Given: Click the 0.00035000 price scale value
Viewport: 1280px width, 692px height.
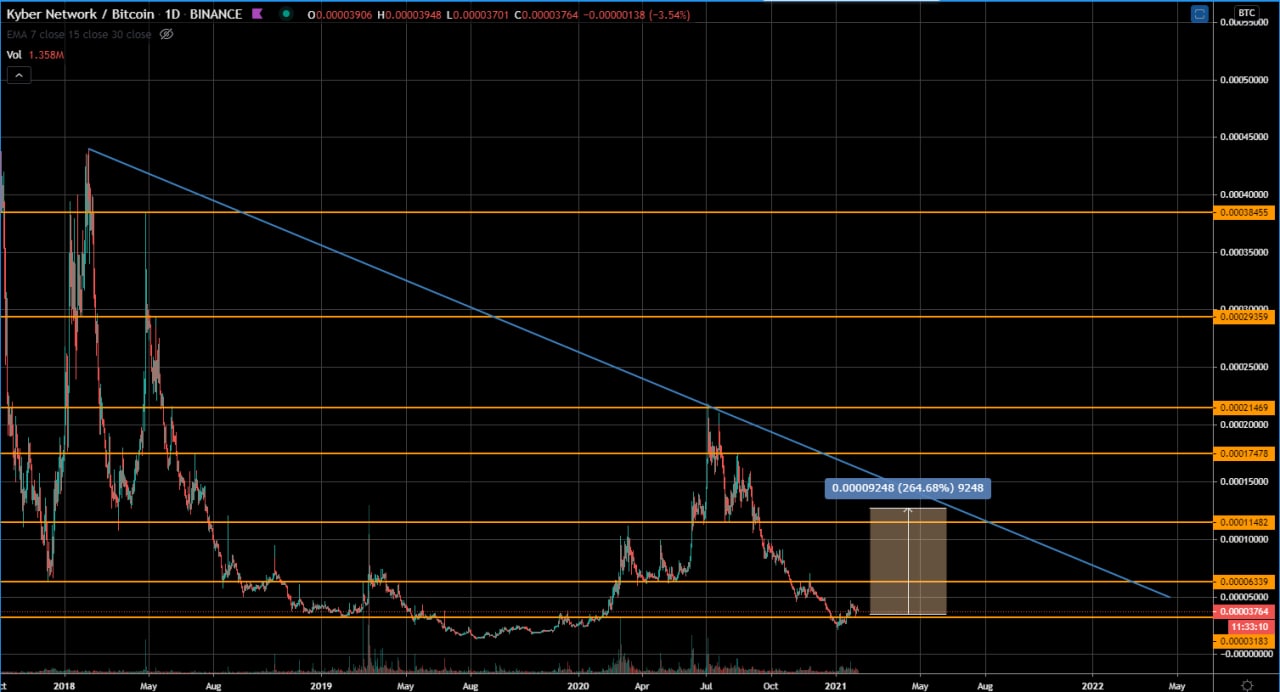Looking at the screenshot, I should pyautogui.click(x=1246, y=252).
